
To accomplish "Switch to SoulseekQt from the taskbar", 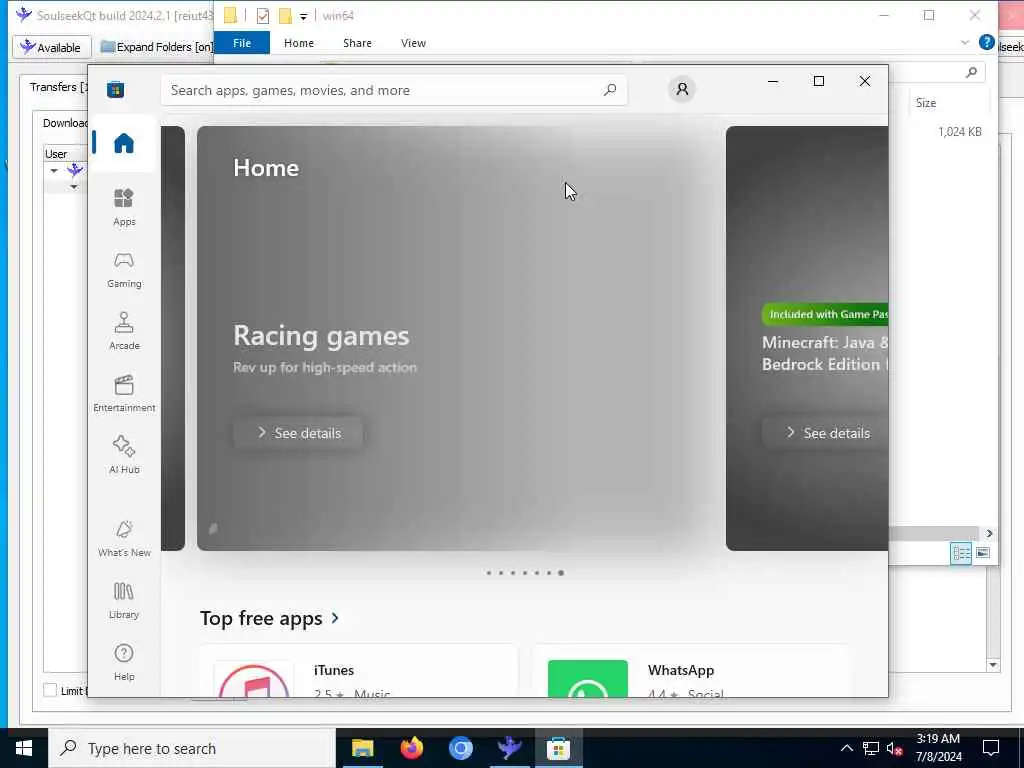I will (x=509, y=748).
